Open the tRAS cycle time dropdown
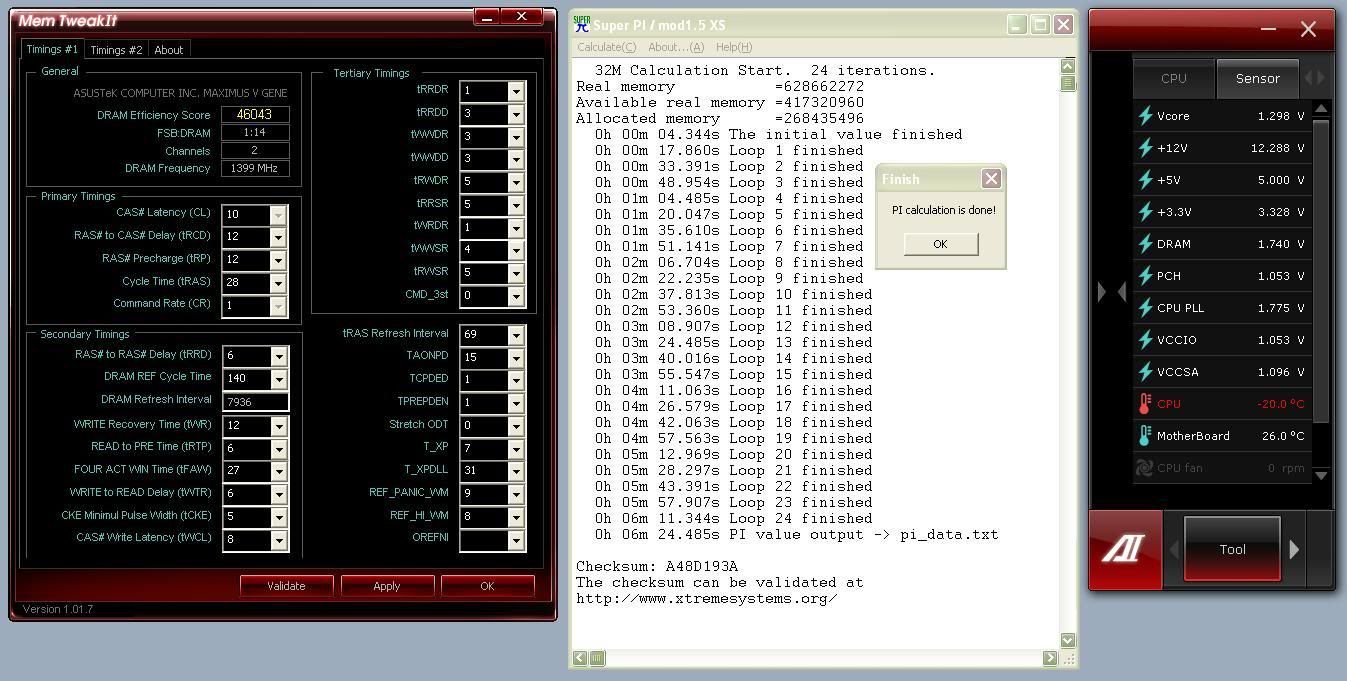 tap(278, 283)
